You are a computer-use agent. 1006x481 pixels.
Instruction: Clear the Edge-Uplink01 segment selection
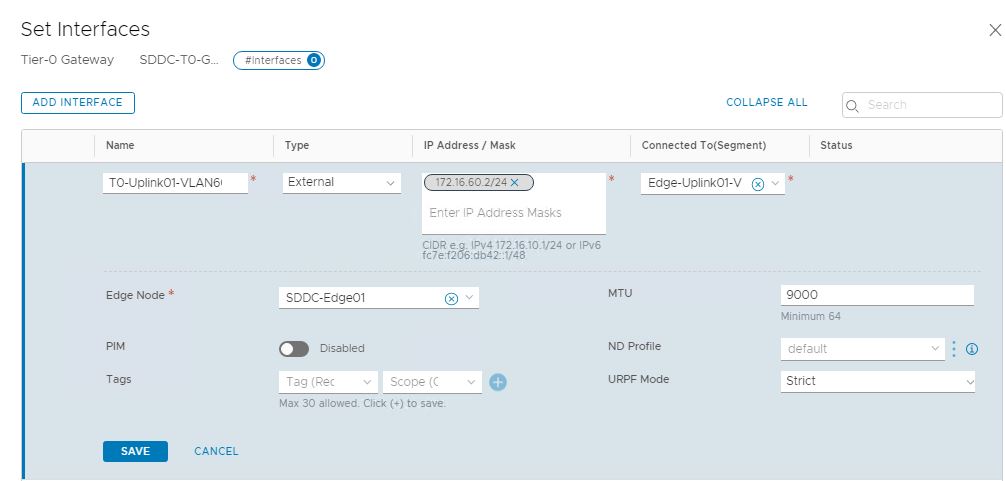click(x=757, y=184)
